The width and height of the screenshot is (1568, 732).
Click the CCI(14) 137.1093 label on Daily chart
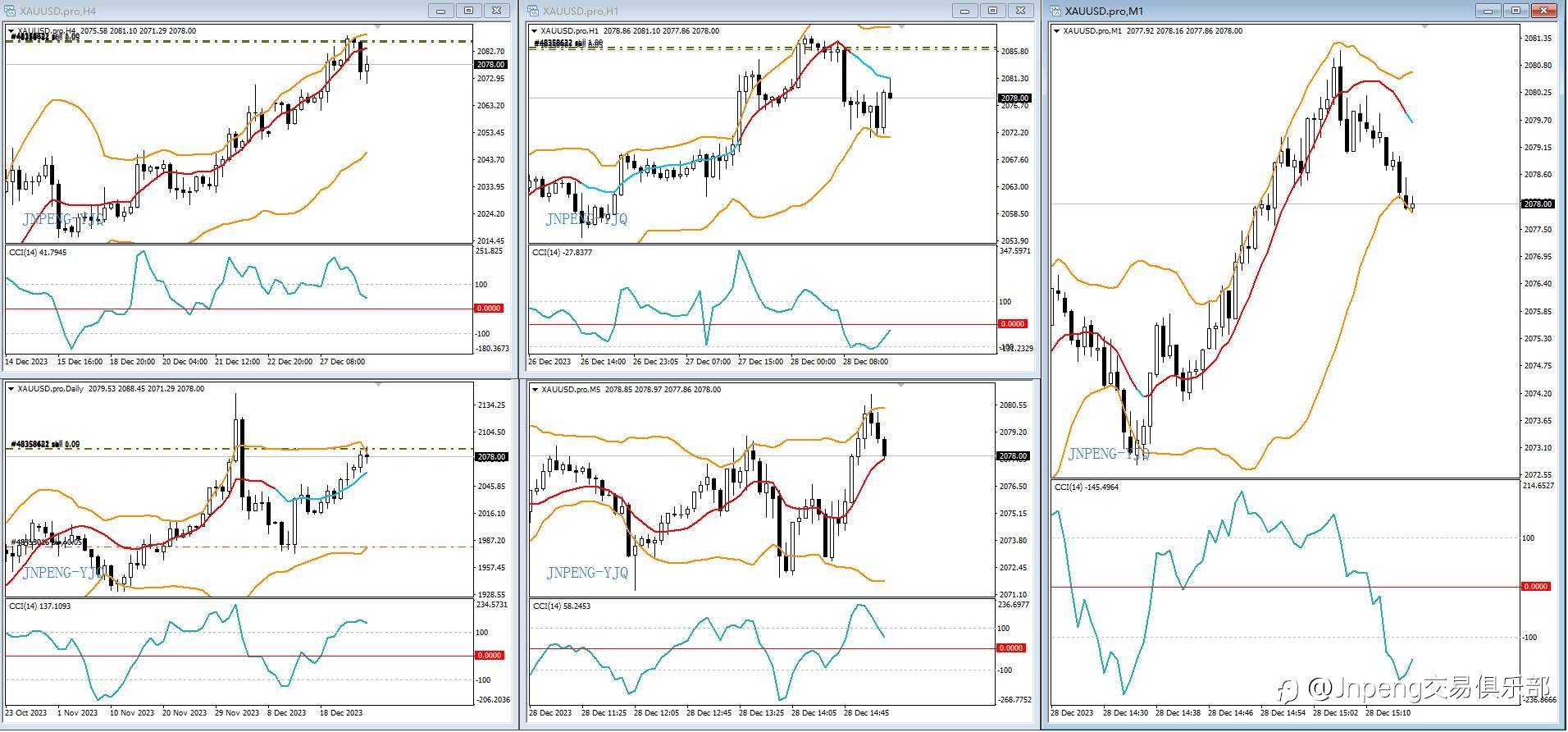pos(39,606)
